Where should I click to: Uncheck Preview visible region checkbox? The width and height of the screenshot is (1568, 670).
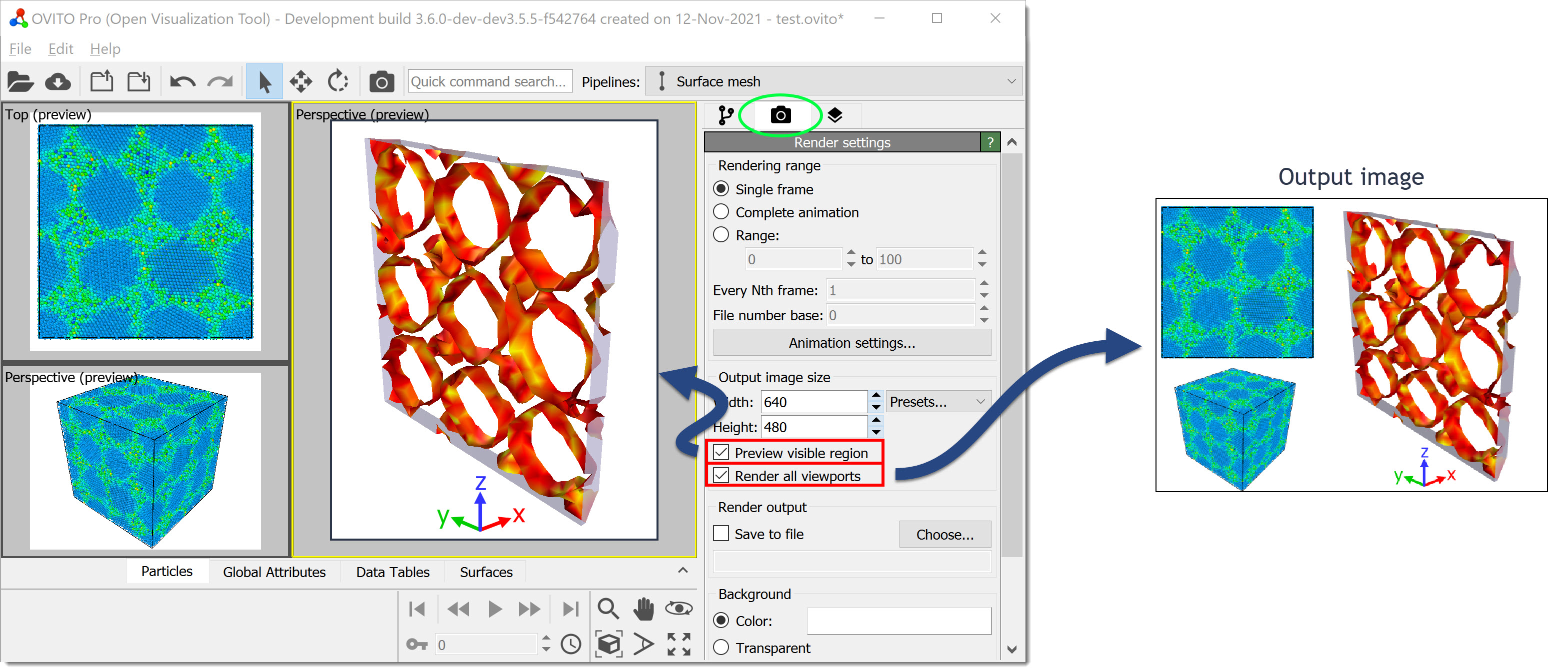point(721,452)
